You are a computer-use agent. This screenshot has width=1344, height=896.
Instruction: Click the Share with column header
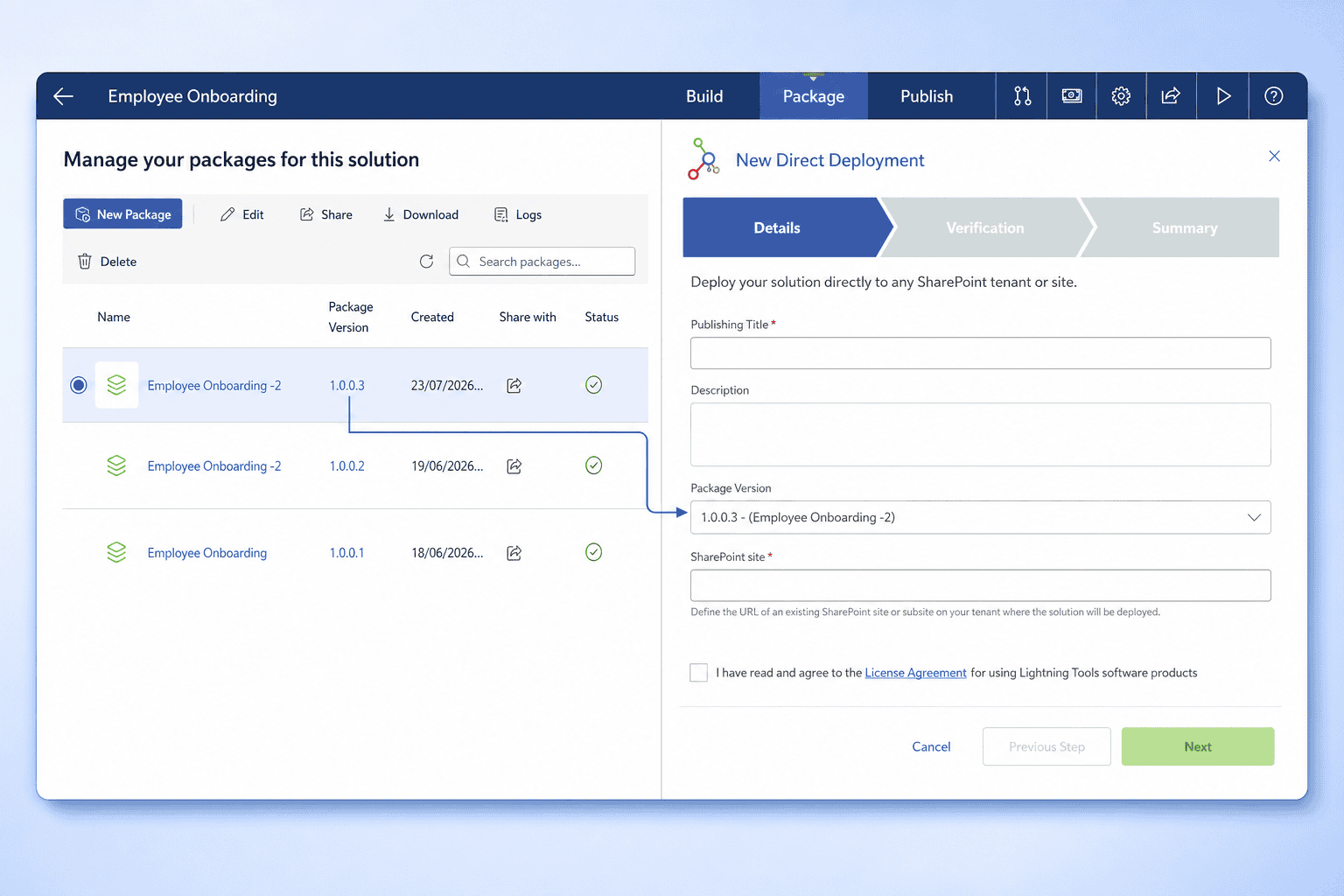point(528,317)
